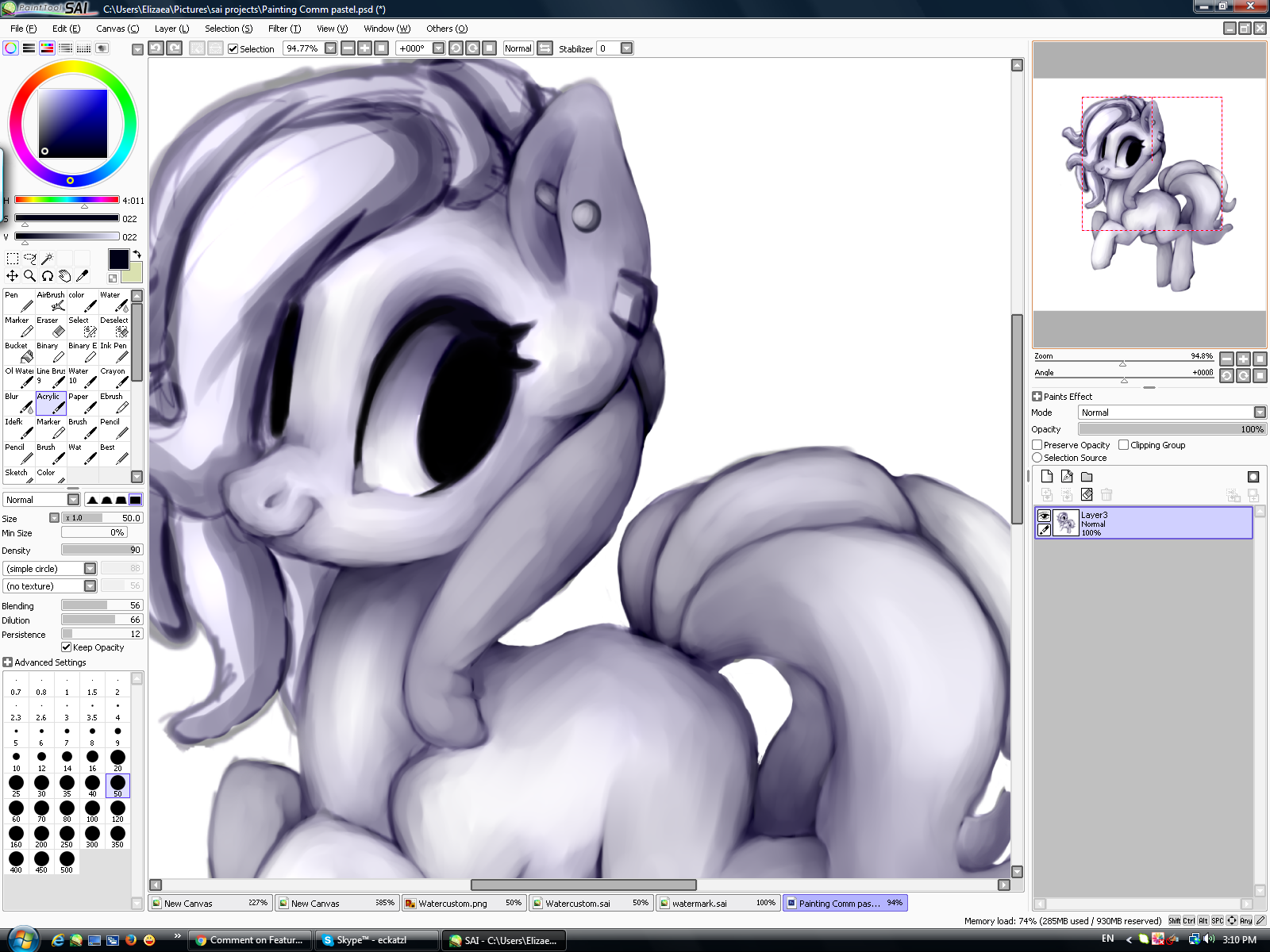Screen dimensions: 1270x952
Task: Collapse the Paints Effect section
Action: tap(1037, 397)
